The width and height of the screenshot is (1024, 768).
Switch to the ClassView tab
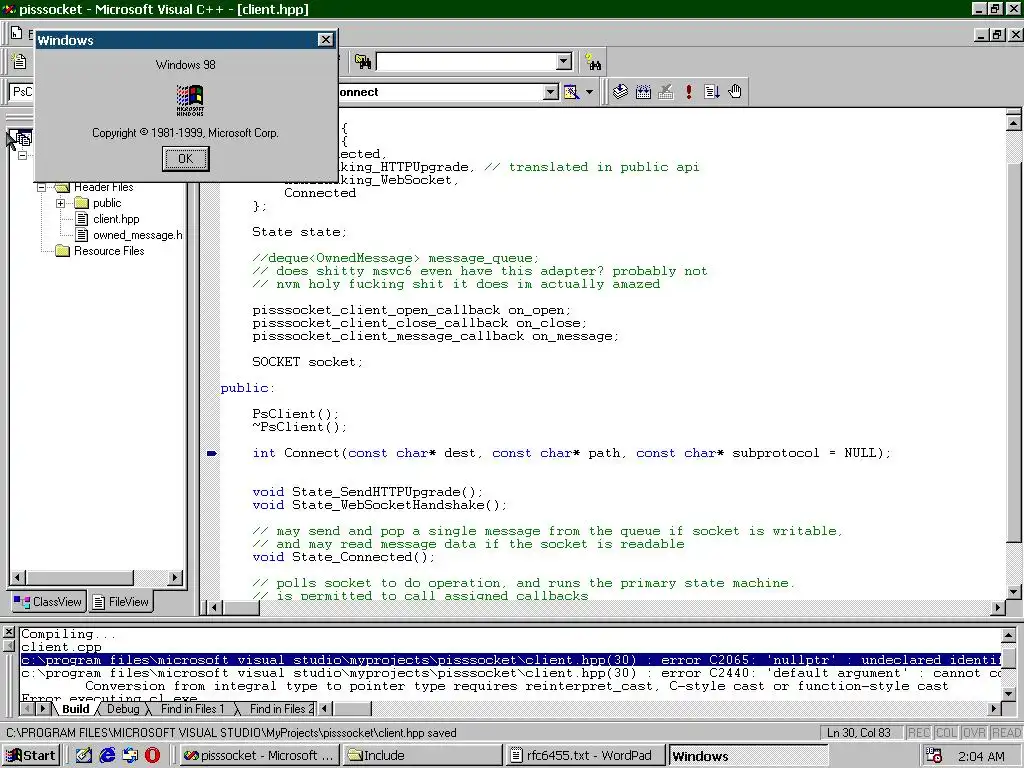(48, 602)
